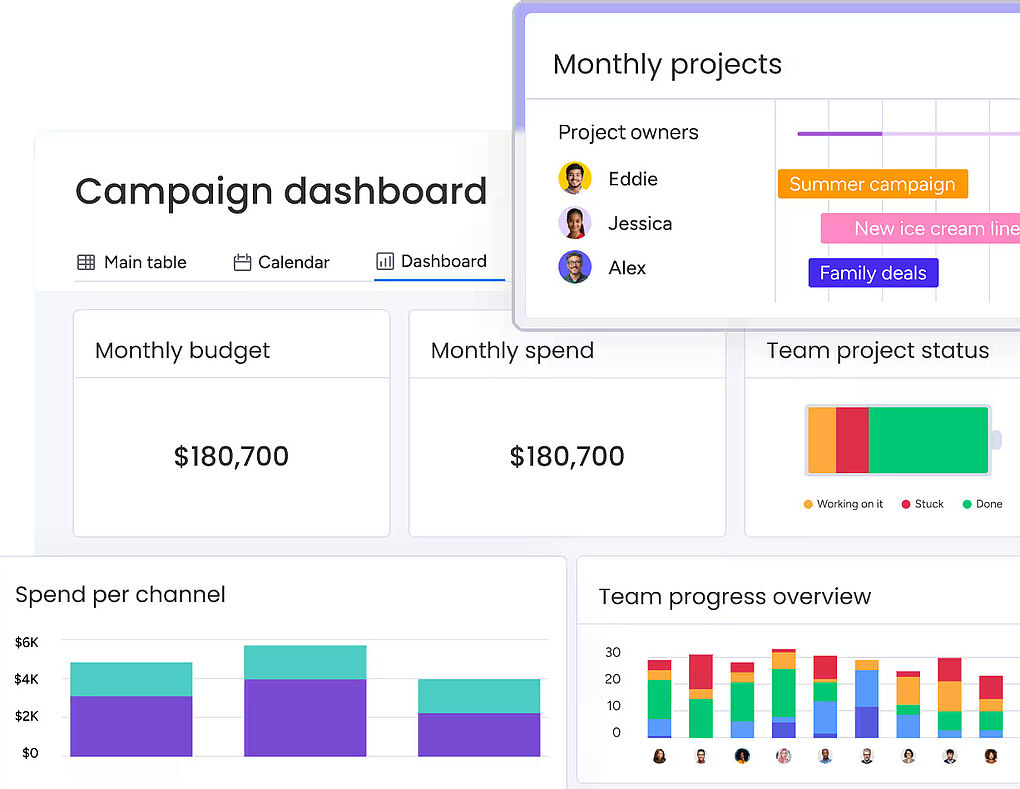1020x789 pixels.
Task: Click the Monthly budget widget title
Action: 183,351
